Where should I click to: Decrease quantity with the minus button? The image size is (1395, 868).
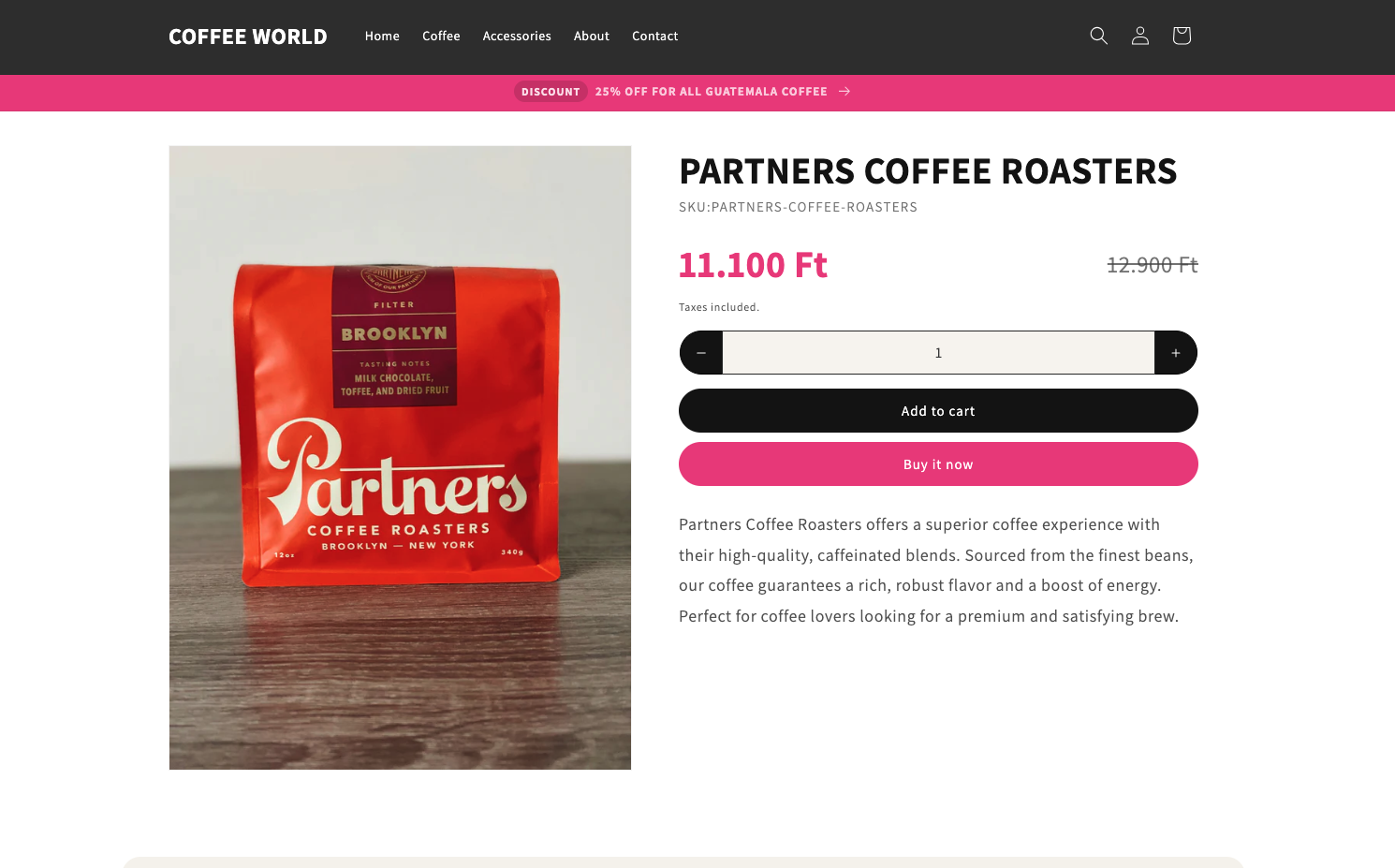(x=701, y=353)
